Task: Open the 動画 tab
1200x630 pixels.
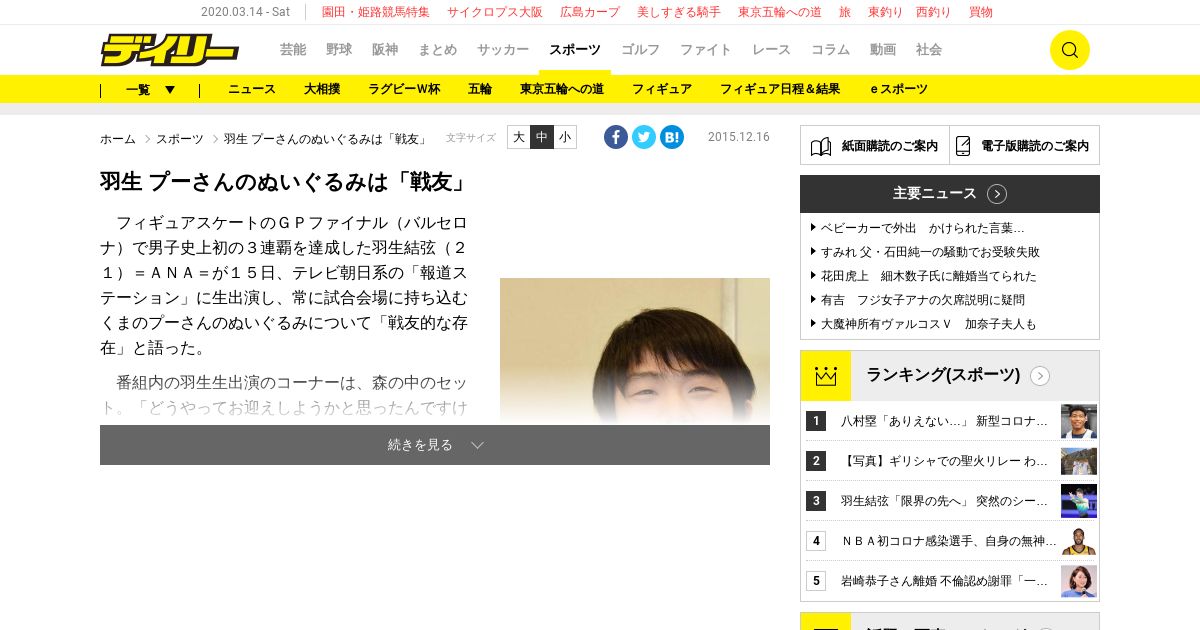Action: click(883, 50)
